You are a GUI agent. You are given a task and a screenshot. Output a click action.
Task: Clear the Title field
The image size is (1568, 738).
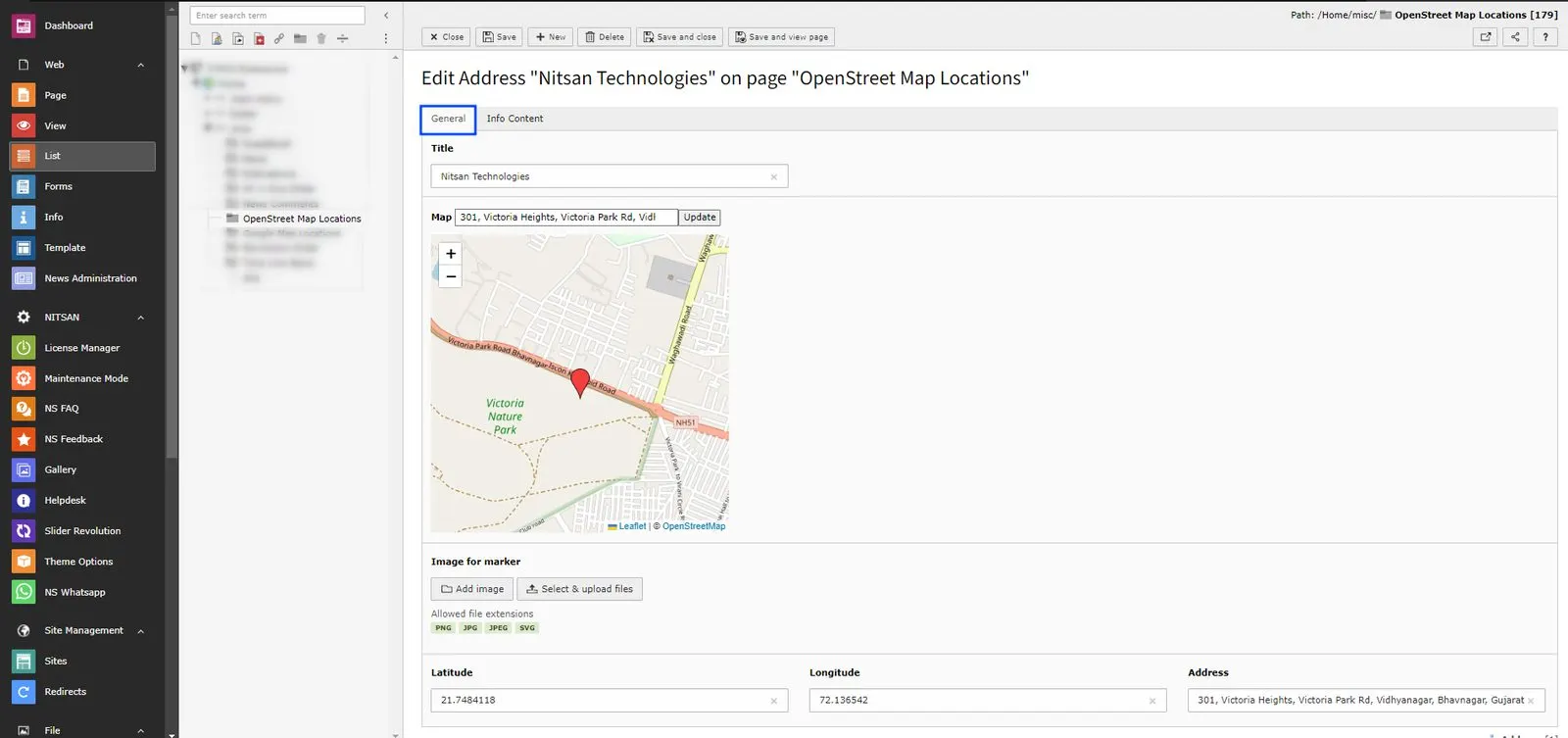(x=774, y=177)
